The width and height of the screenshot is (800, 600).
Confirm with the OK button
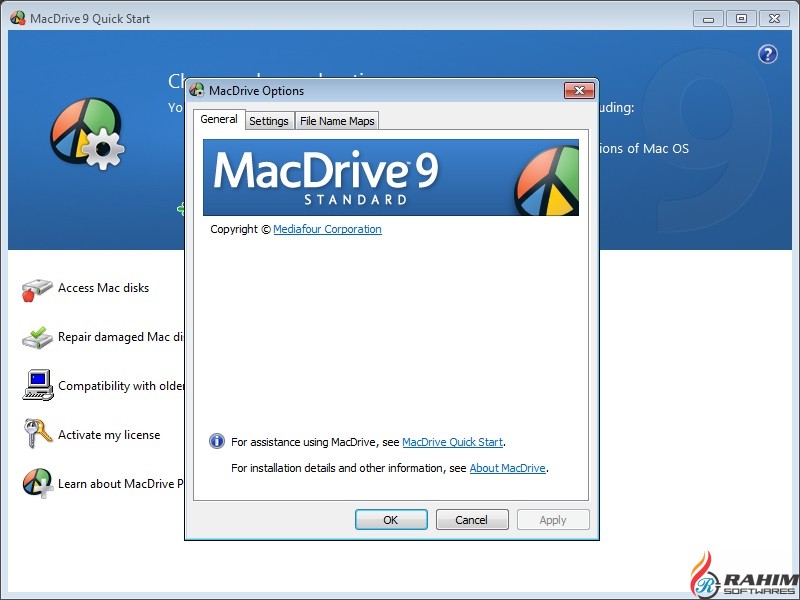click(x=391, y=519)
